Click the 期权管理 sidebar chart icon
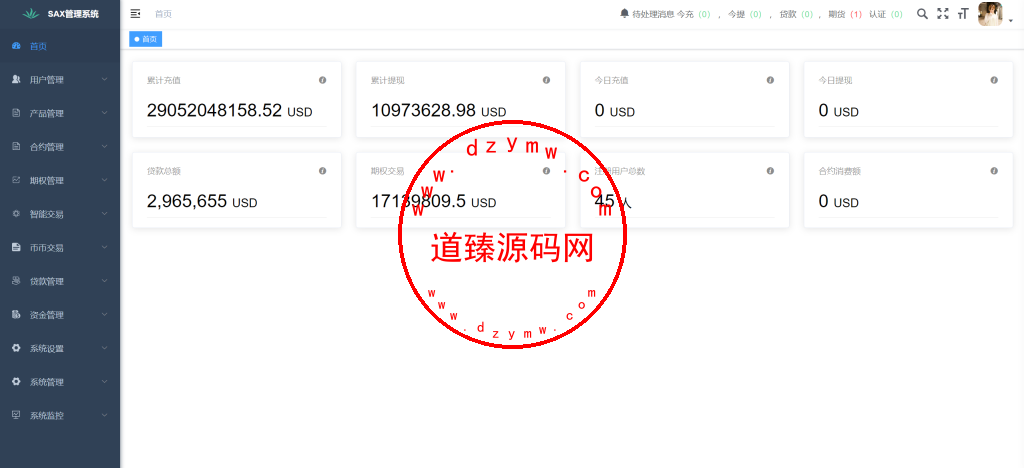Viewport: 1024px width, 468px height. (16, 179)
